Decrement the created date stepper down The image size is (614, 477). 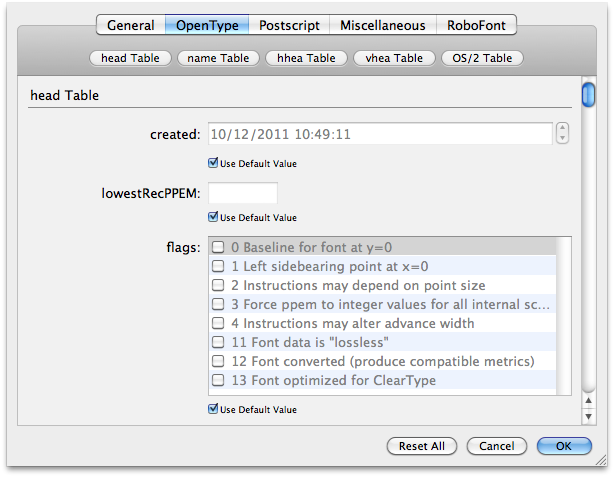(x=562, y=138)
